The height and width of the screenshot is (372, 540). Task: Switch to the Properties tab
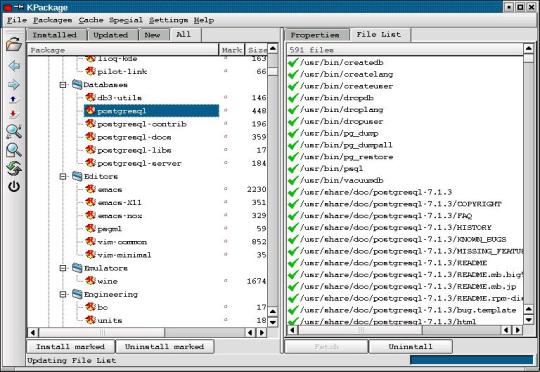317,35
